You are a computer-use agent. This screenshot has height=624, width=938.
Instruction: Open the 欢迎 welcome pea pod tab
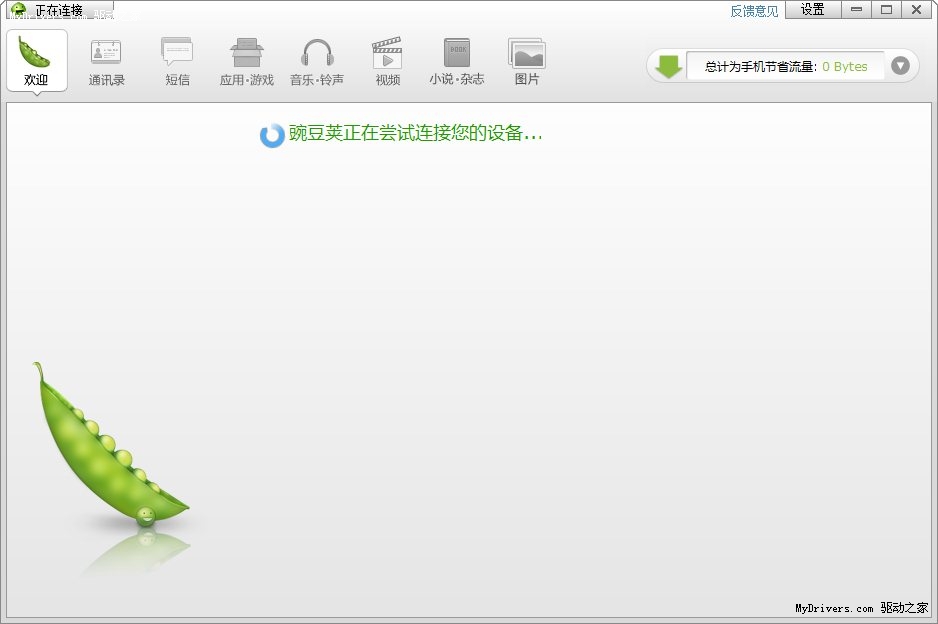tap(36, 61)
